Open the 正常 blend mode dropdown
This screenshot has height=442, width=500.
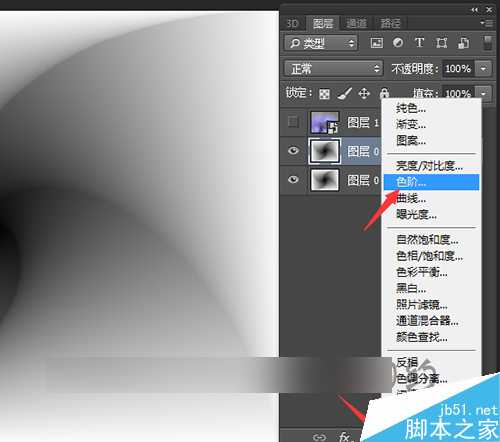point(333,69)
